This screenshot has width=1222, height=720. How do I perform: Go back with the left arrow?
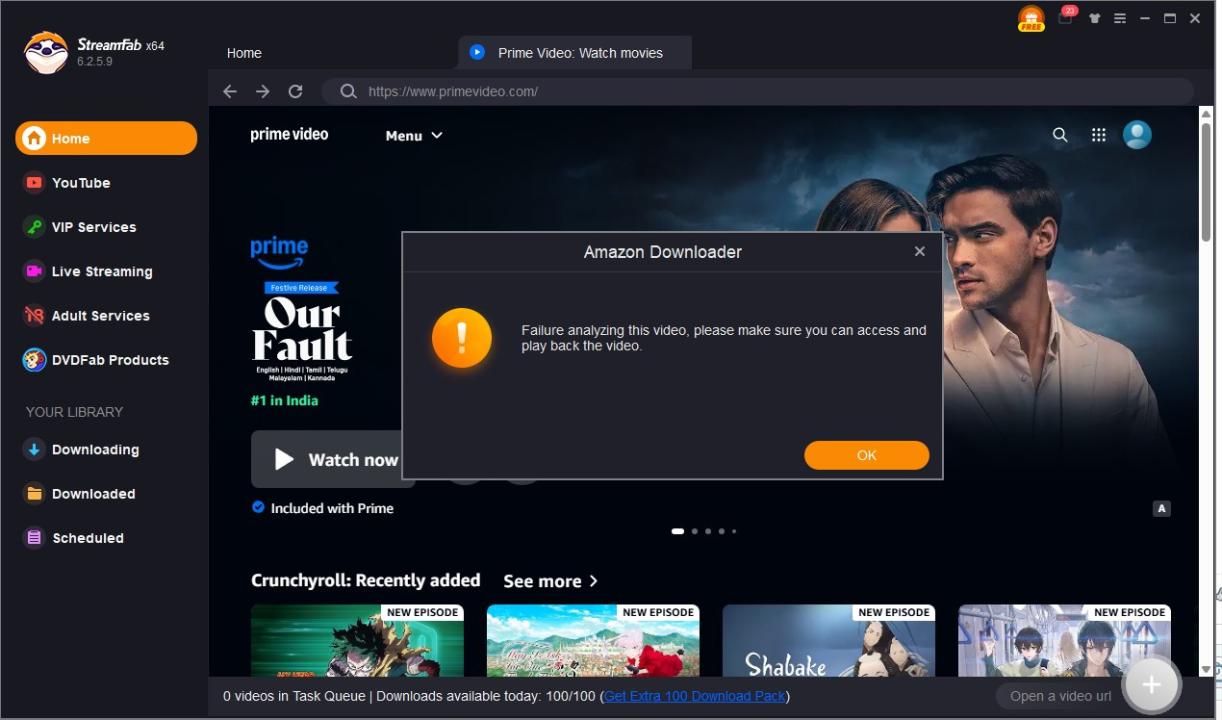click(x=230, y=91)
